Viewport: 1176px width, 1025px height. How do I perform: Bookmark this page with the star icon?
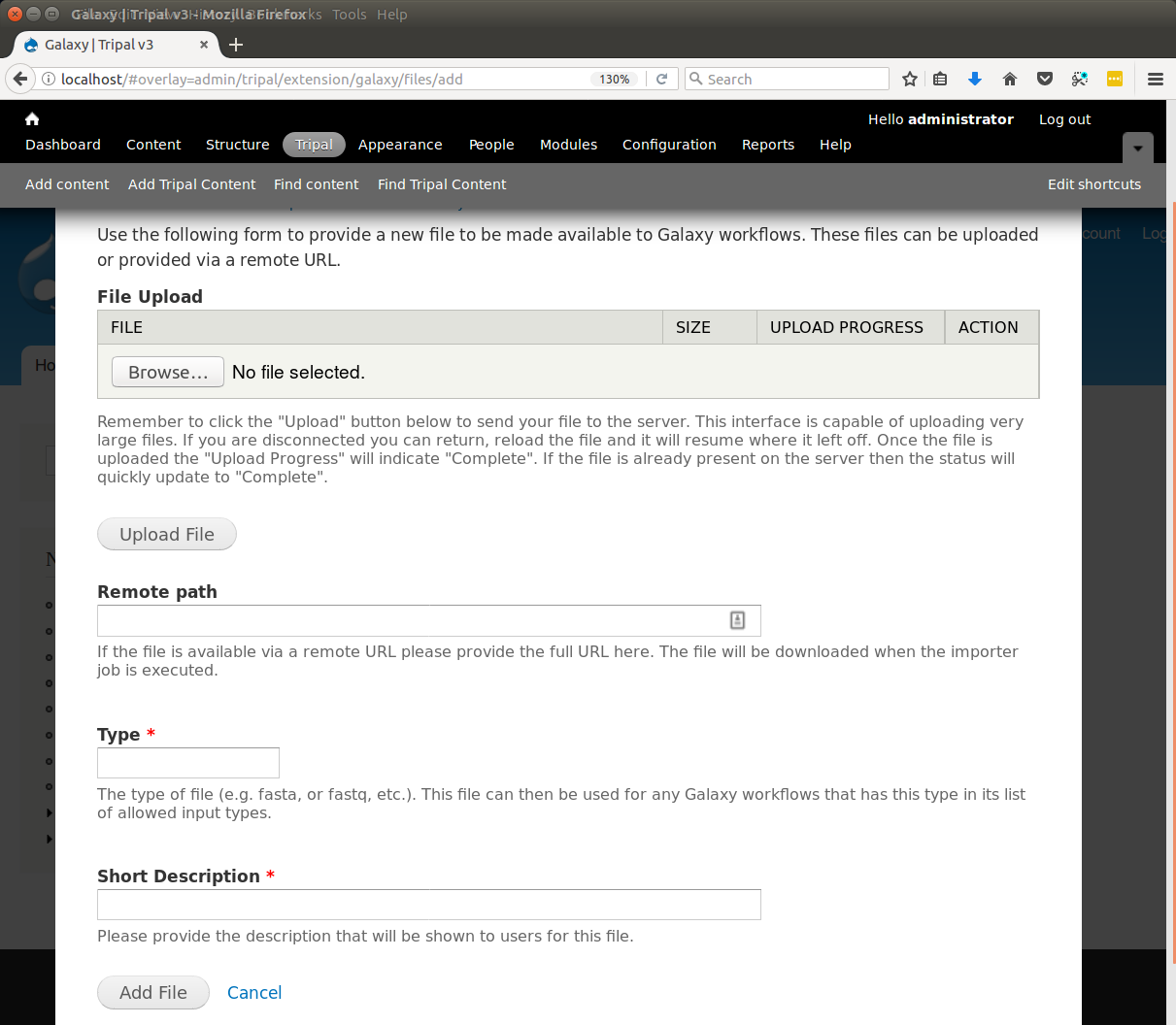[910, 79]
